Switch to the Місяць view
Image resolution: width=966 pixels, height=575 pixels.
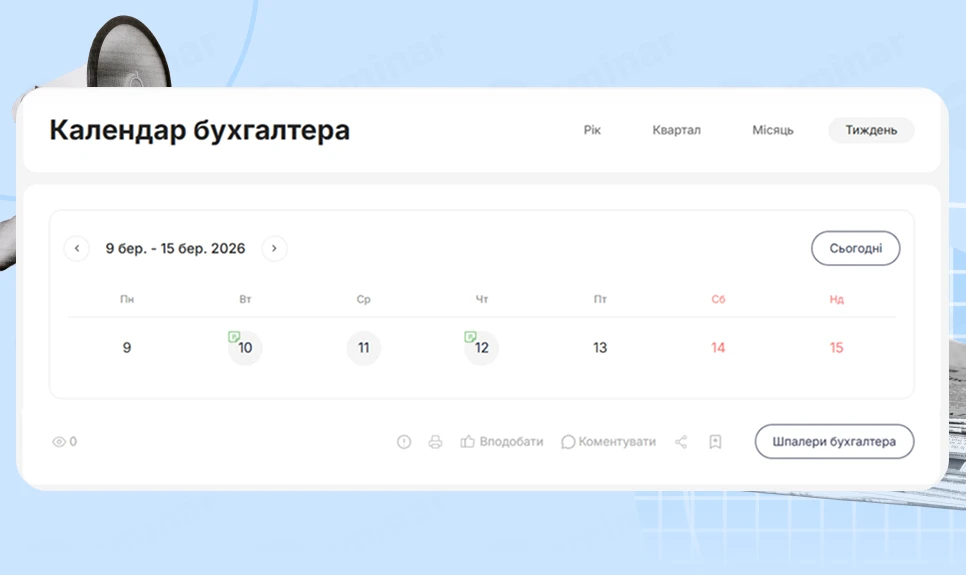pyautogui.click(x=773, y=130)
